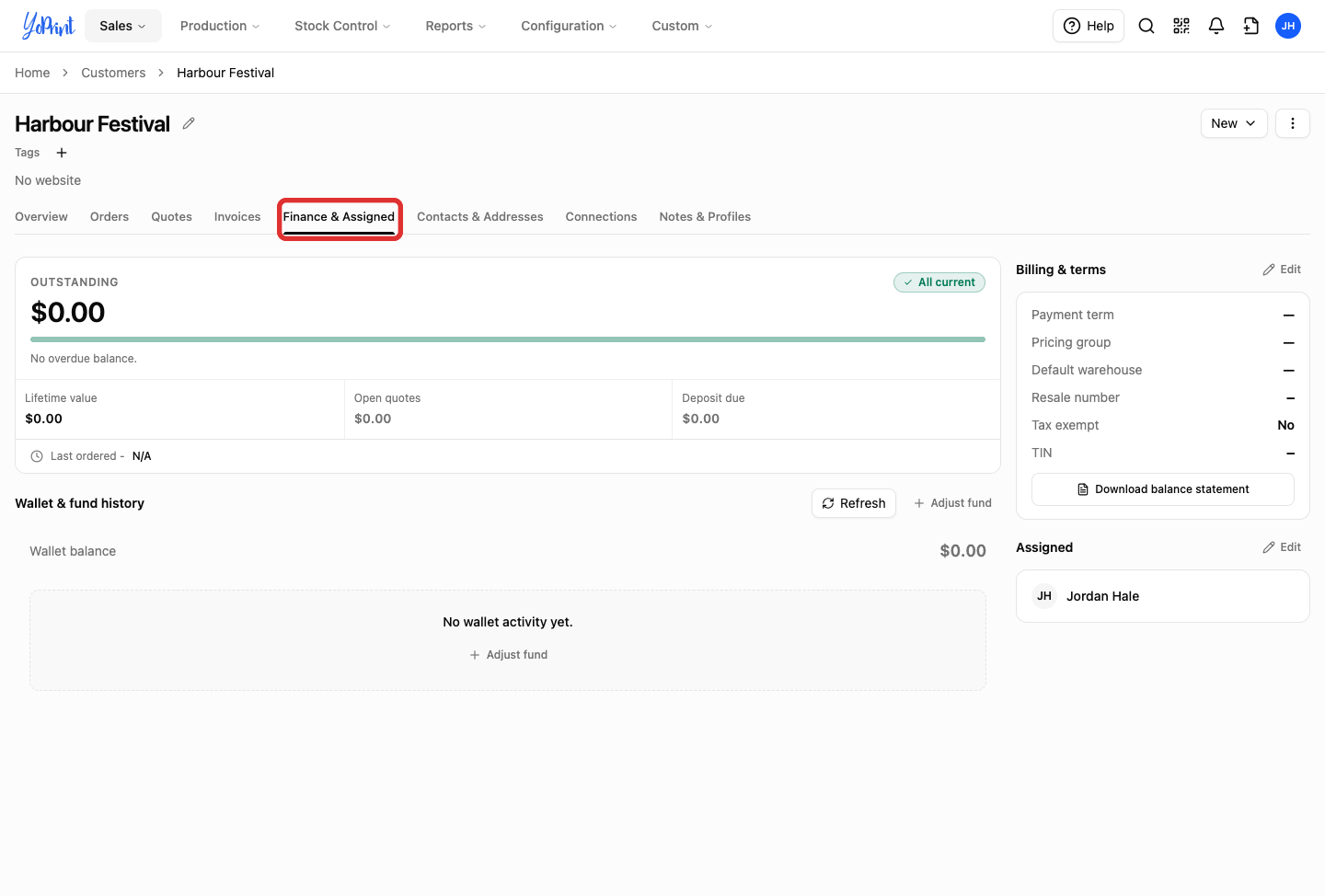1325x896 pixels.
Task: Click the 'Tax exempt' row label
Action: click(x=1066, y=425)
